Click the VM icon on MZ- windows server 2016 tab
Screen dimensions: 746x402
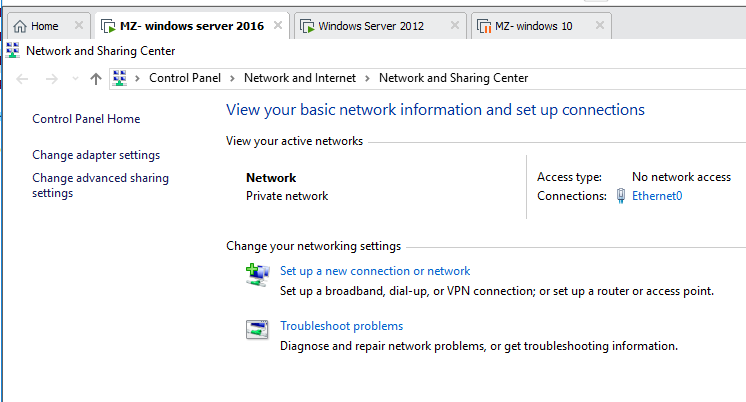tap(108, 26)
